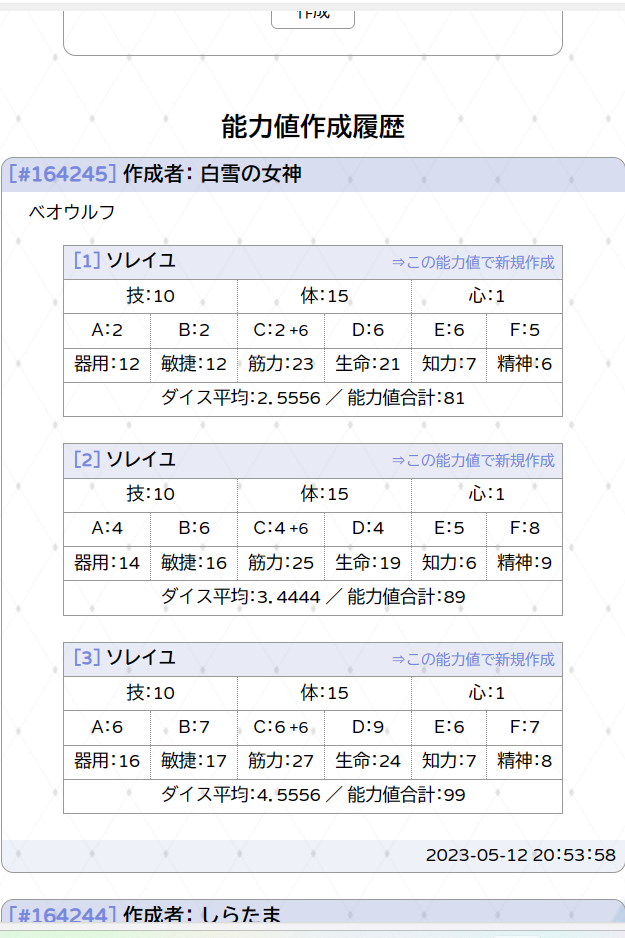Click the [3] index link
The height and width of the screenshot is (938, 625).
(x=87, y=658)
